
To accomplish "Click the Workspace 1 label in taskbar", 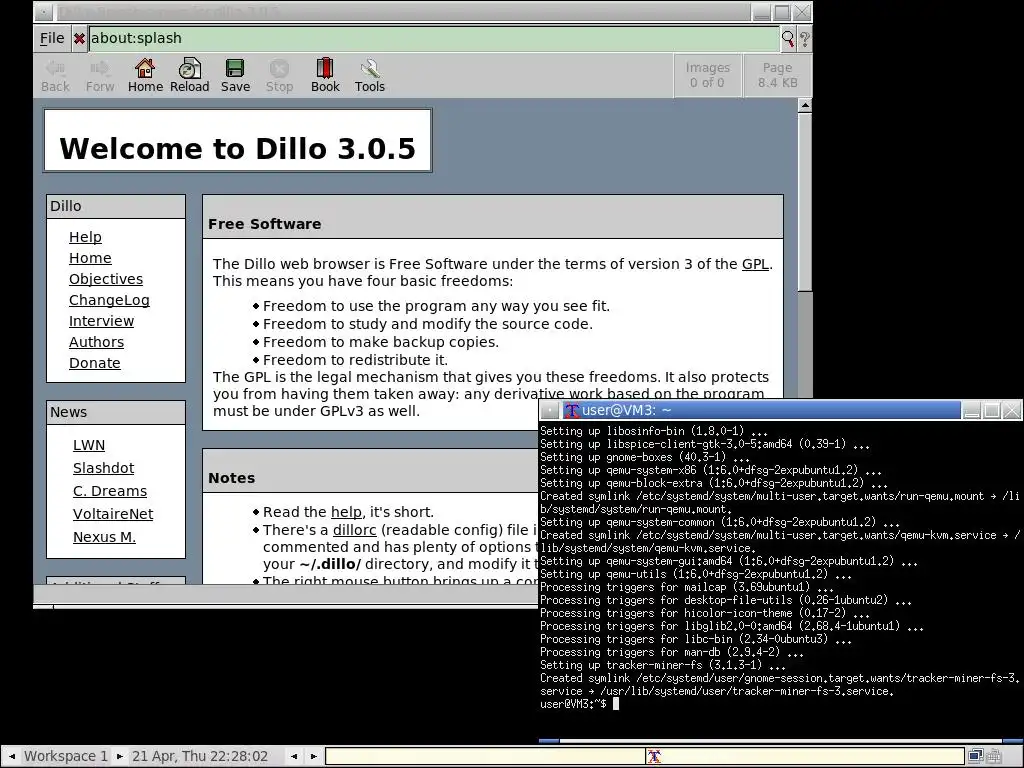I will tap(65, 756).
